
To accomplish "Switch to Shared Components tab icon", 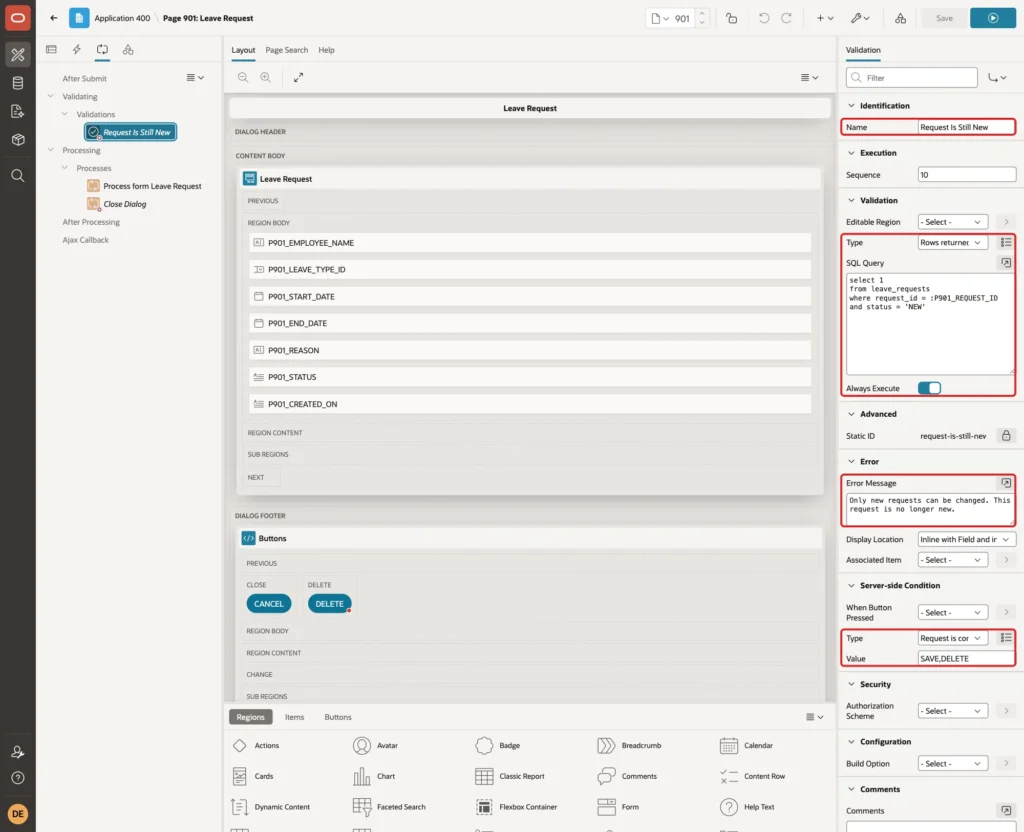I will [128, 50].
